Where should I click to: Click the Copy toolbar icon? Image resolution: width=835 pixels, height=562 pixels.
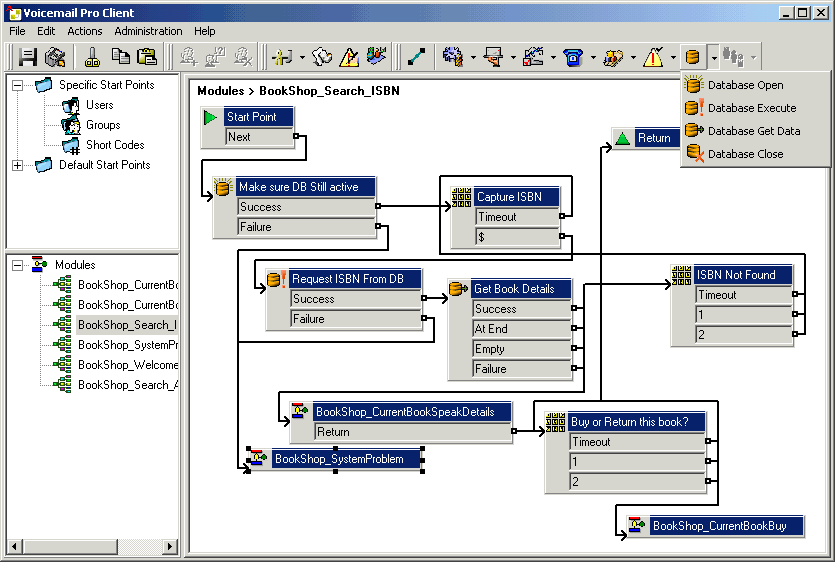pos(120,57)
